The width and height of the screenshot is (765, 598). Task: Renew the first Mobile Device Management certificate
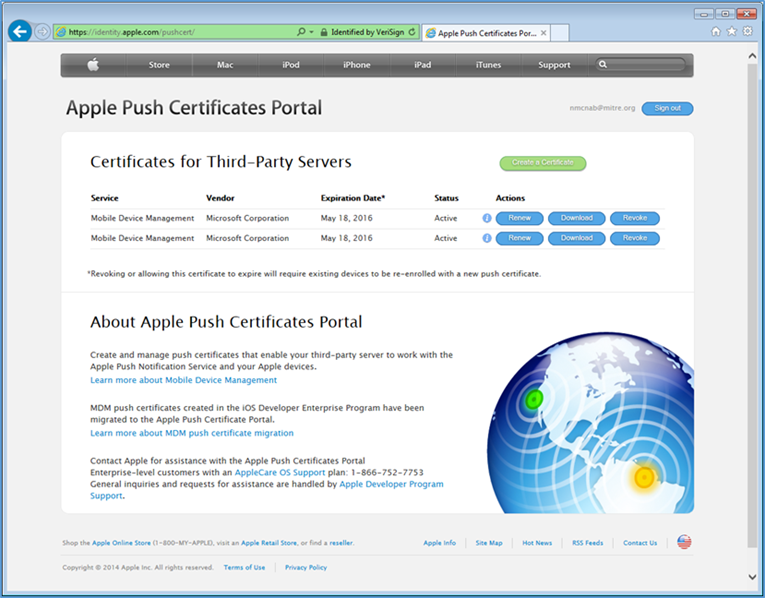tap(519, 218)
